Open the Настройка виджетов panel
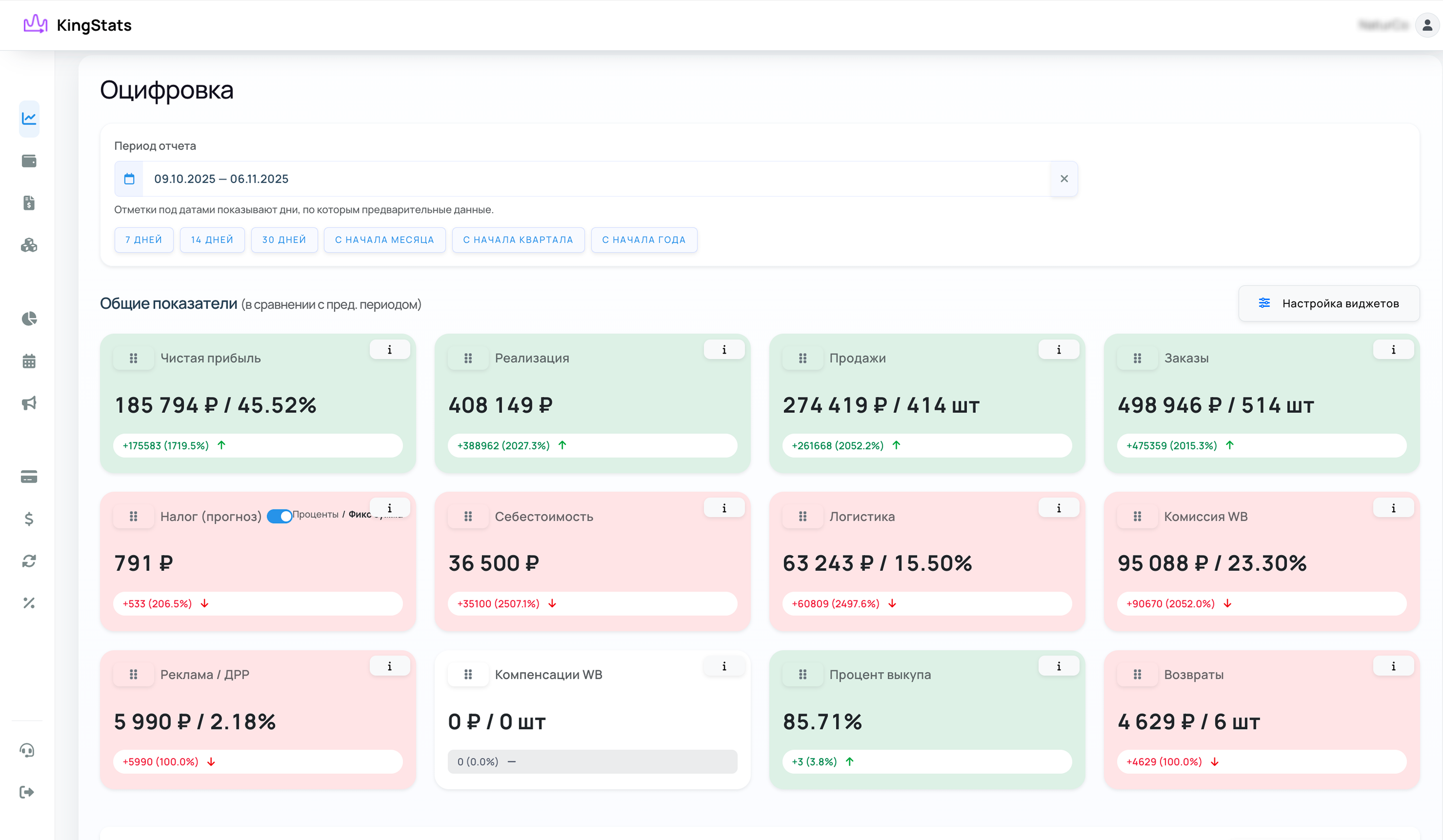The height and width of the screenshot is (840, 1443). coord(1328,303)
